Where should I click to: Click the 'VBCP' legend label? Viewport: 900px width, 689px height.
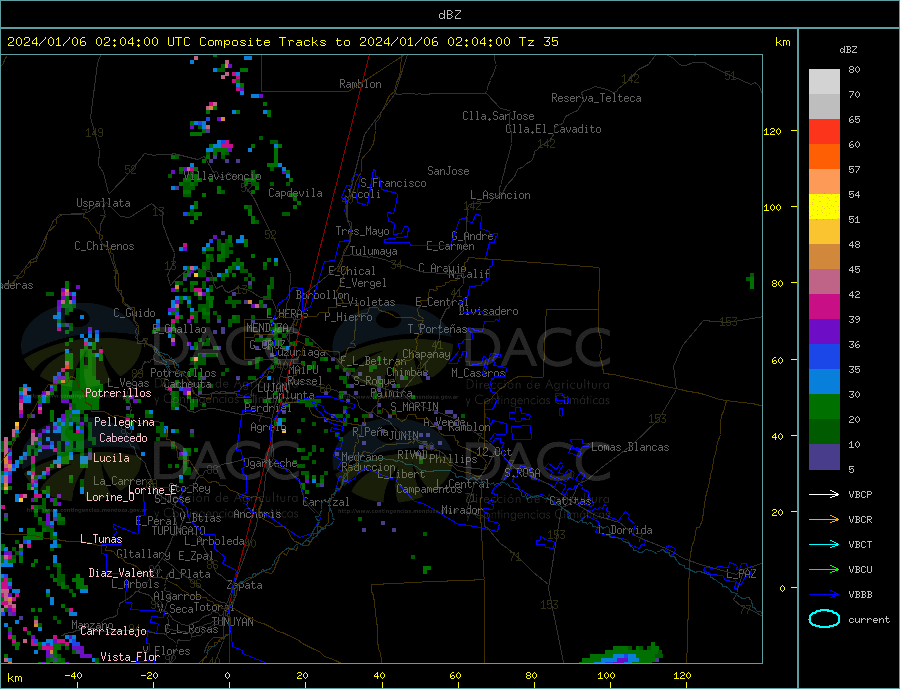[x=860, y=494]
